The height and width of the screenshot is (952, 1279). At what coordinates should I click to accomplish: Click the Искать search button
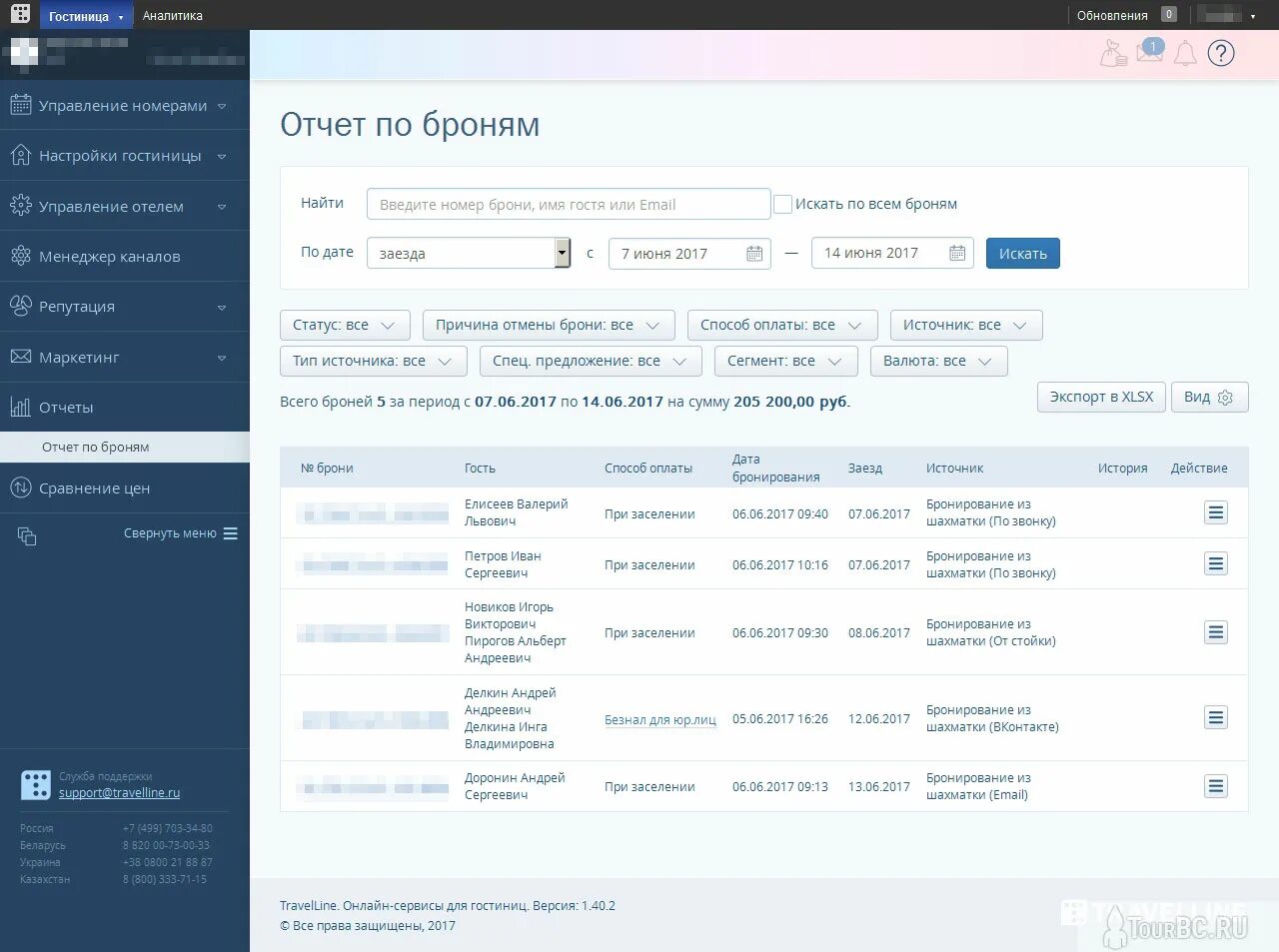[1023, 253]
